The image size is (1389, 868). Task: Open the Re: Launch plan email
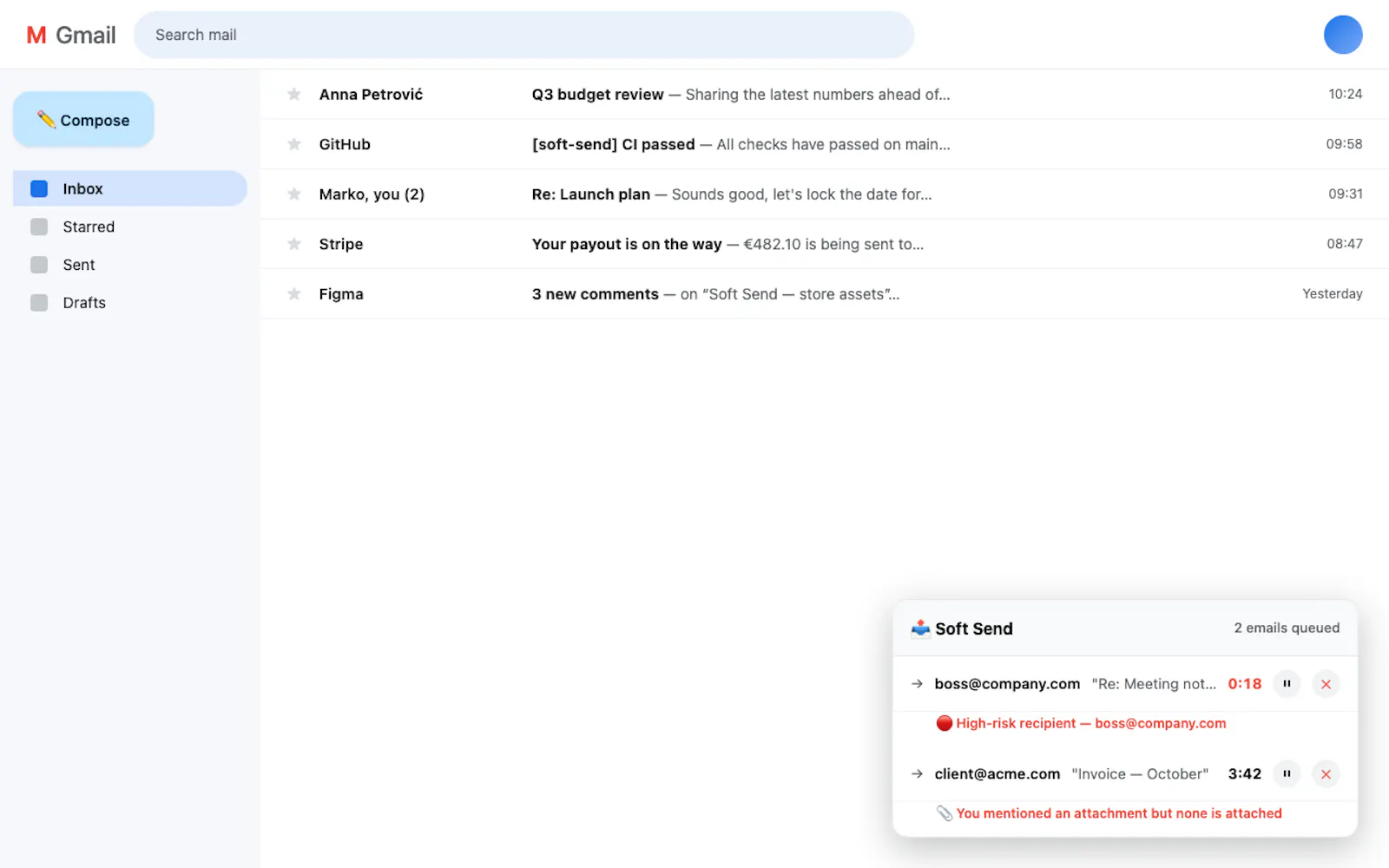(825, 194)
